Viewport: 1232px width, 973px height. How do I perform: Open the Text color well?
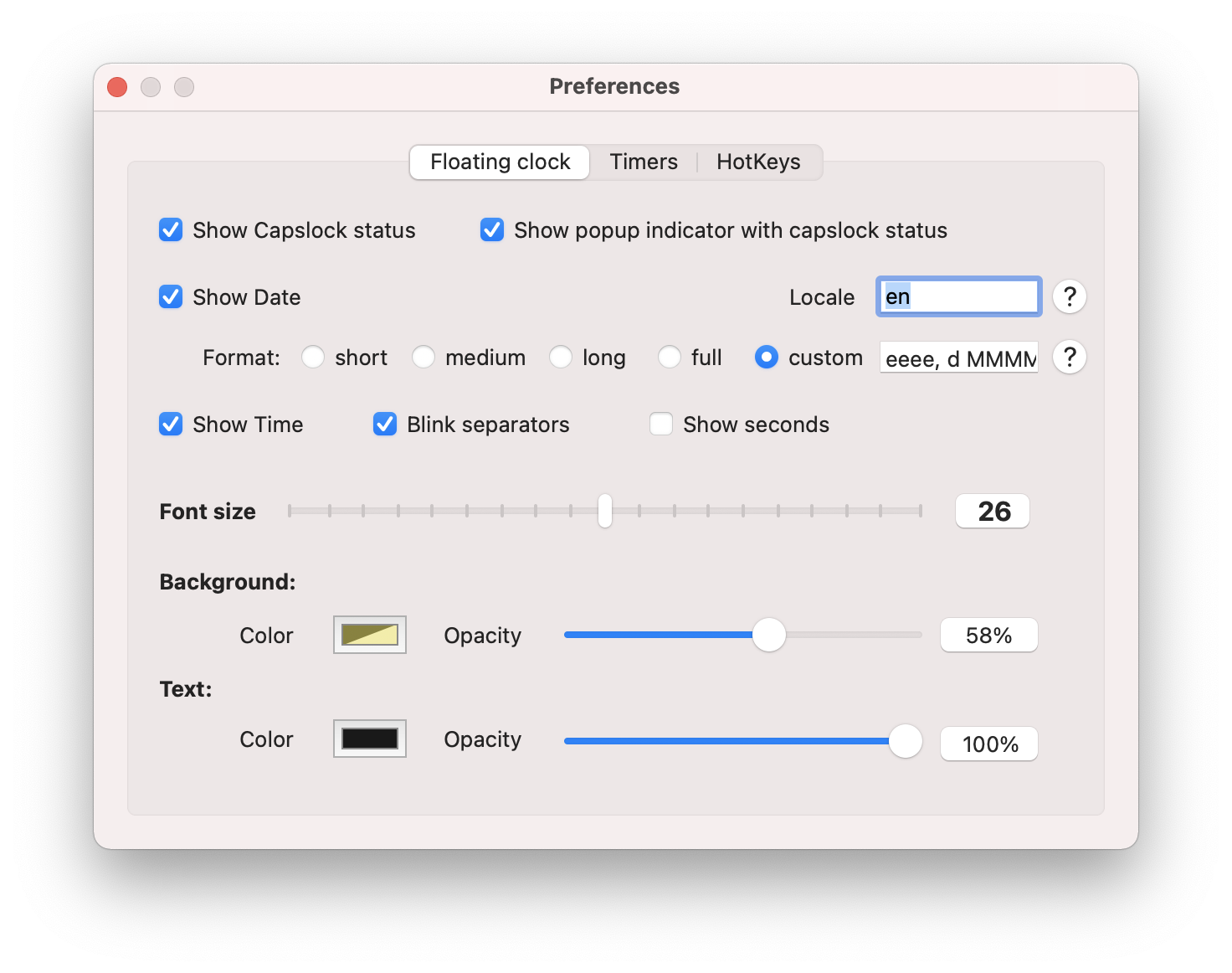point(370,739)
